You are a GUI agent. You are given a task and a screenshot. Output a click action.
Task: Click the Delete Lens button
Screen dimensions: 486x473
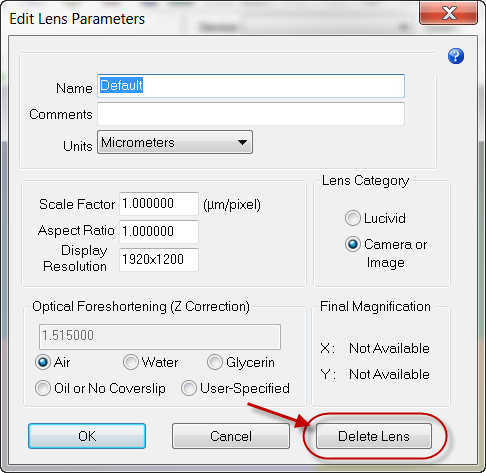(x=374, y=436)
